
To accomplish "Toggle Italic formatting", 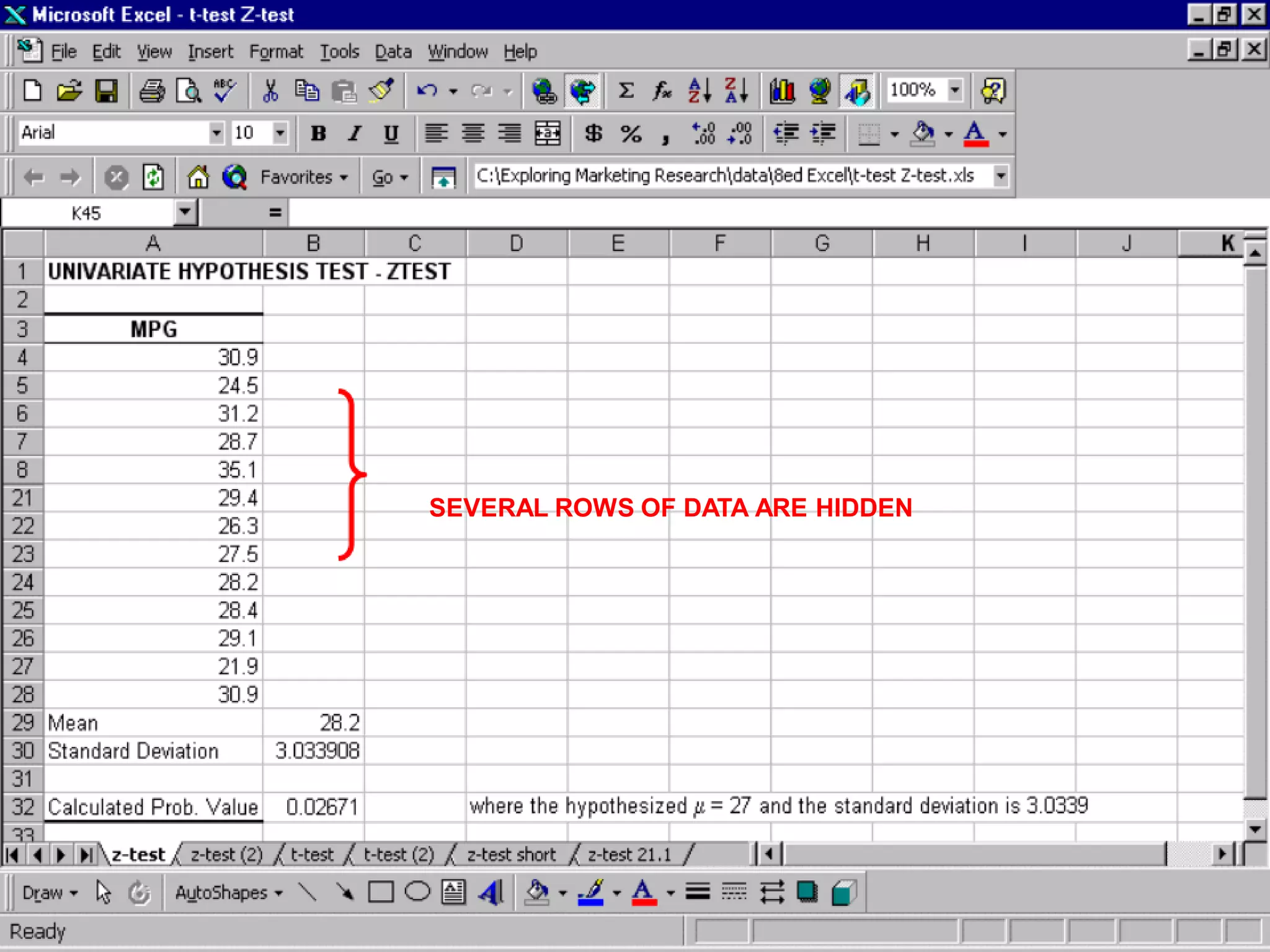I will coord(354,133).
